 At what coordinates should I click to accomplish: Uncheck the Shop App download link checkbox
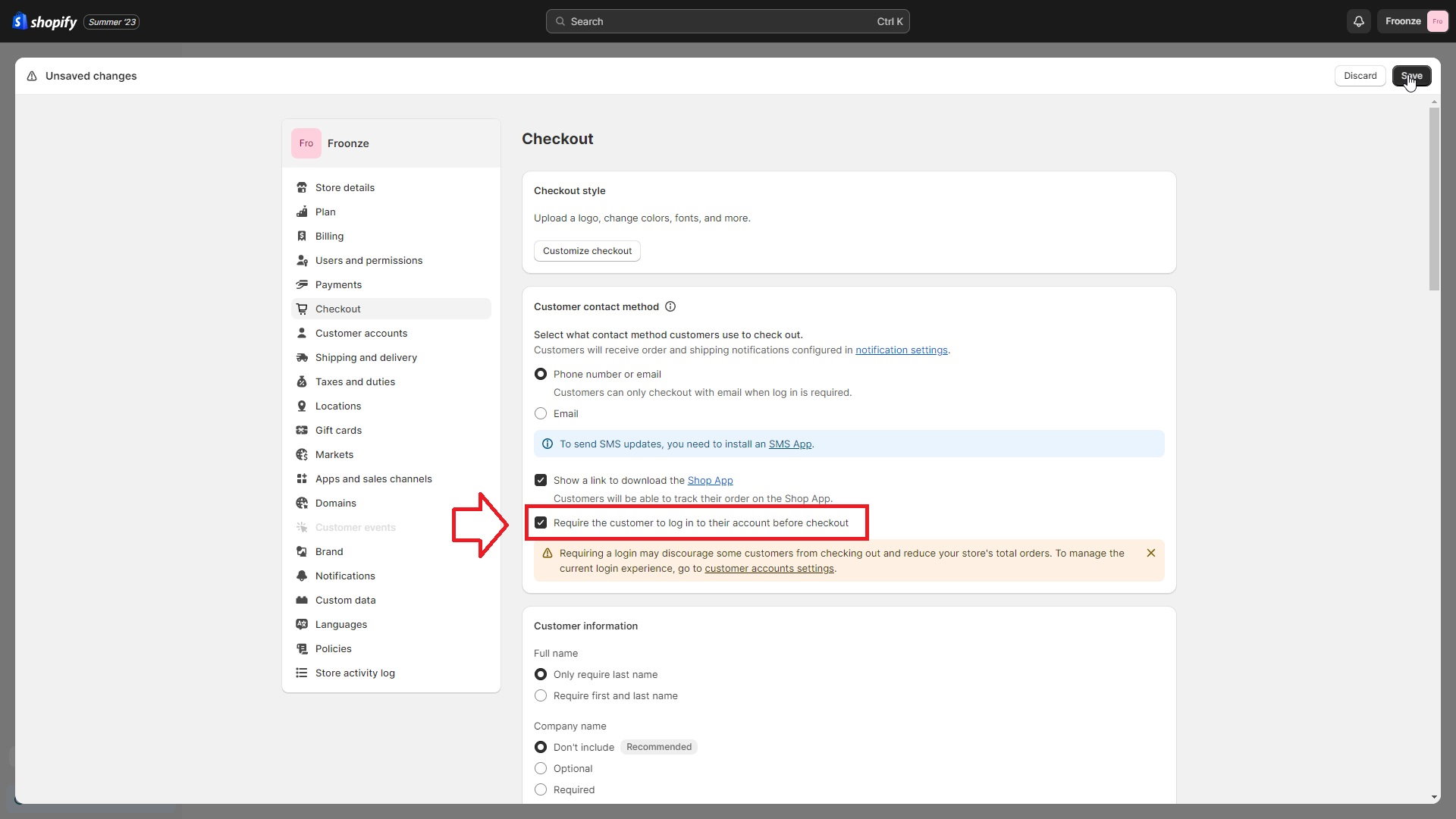pyautogui.click(x=541, y=481)
